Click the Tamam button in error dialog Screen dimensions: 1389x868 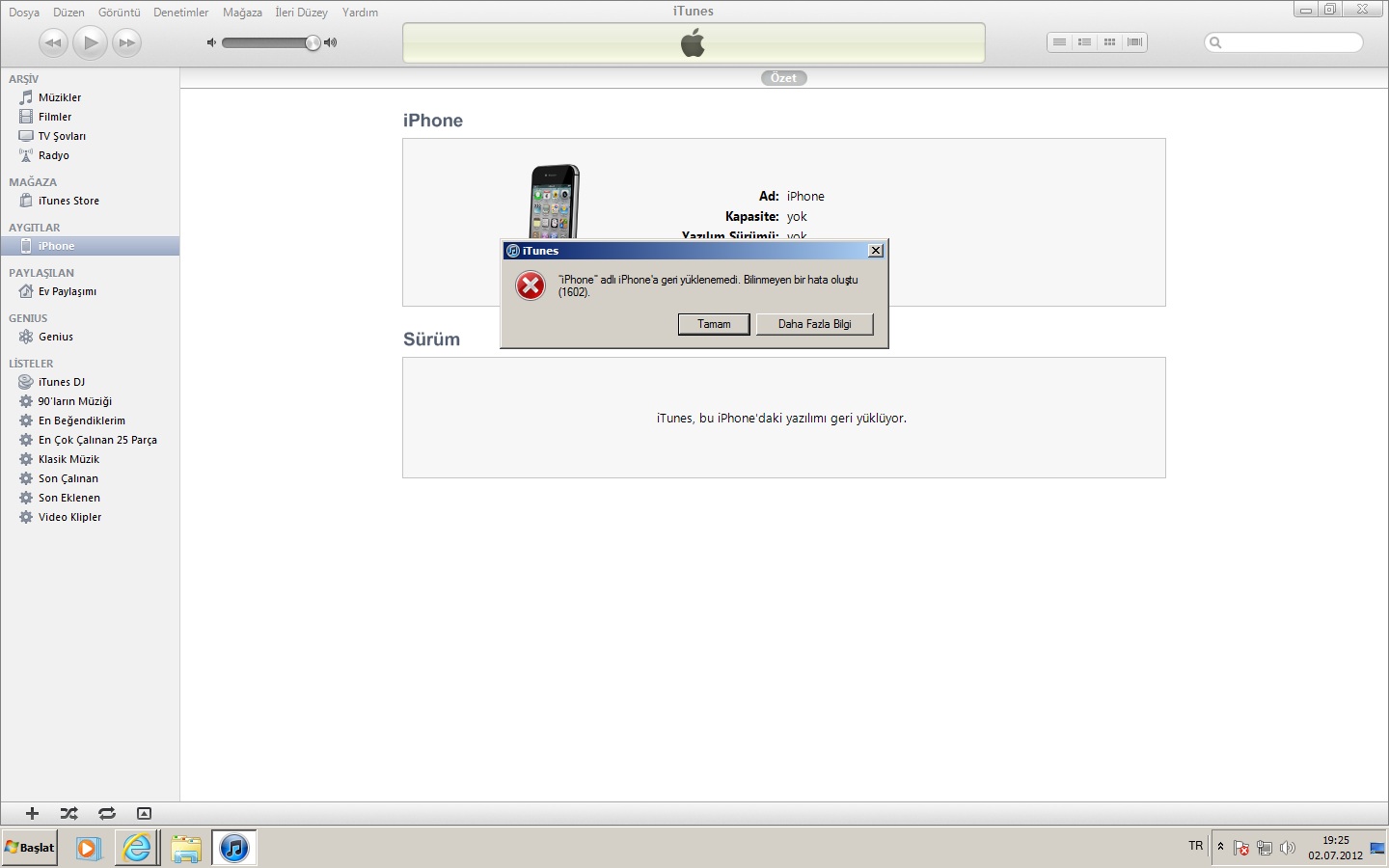tap(714, 324)
